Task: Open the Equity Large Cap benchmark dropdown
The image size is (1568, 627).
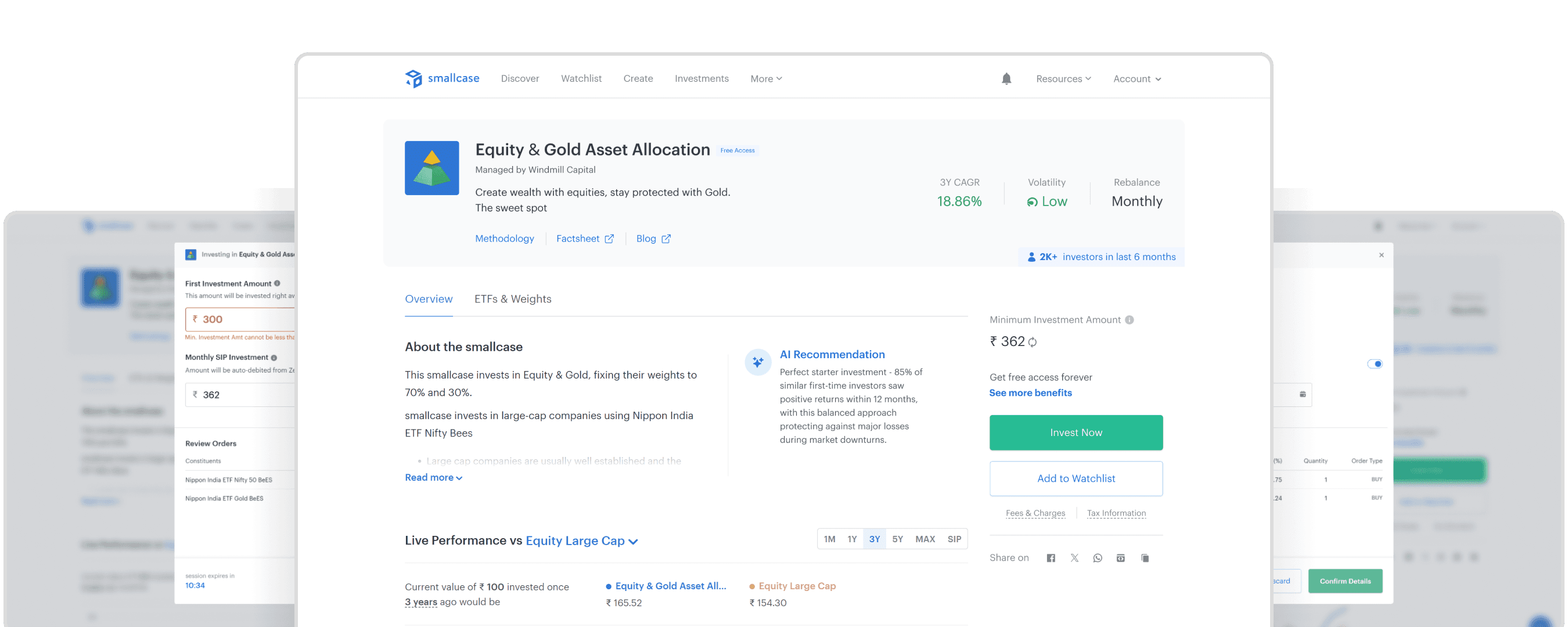Action: click(x=581, y=540)
